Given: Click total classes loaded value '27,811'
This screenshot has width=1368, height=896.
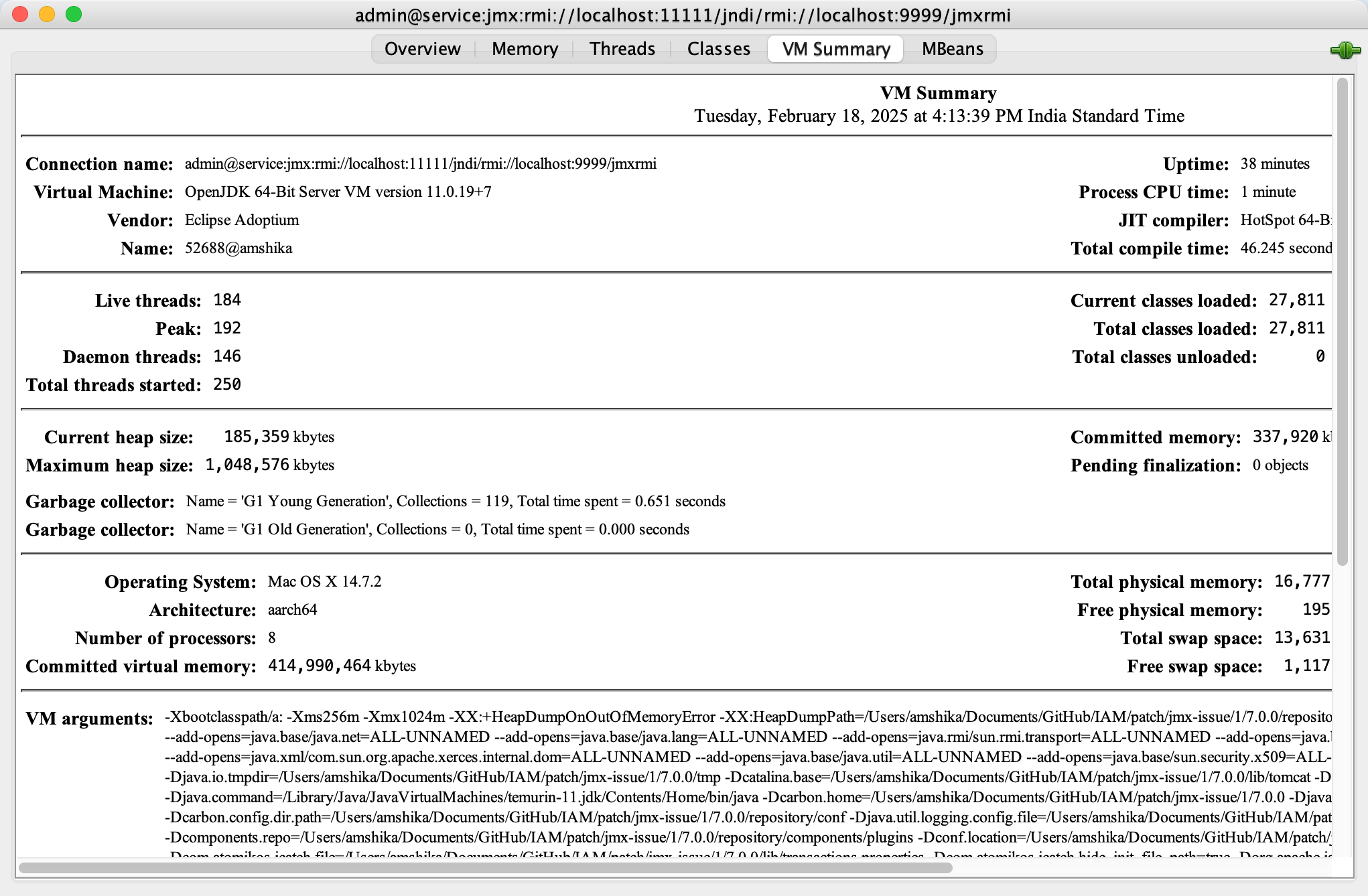Looking at the screenshot, I should pos(1297,328).
